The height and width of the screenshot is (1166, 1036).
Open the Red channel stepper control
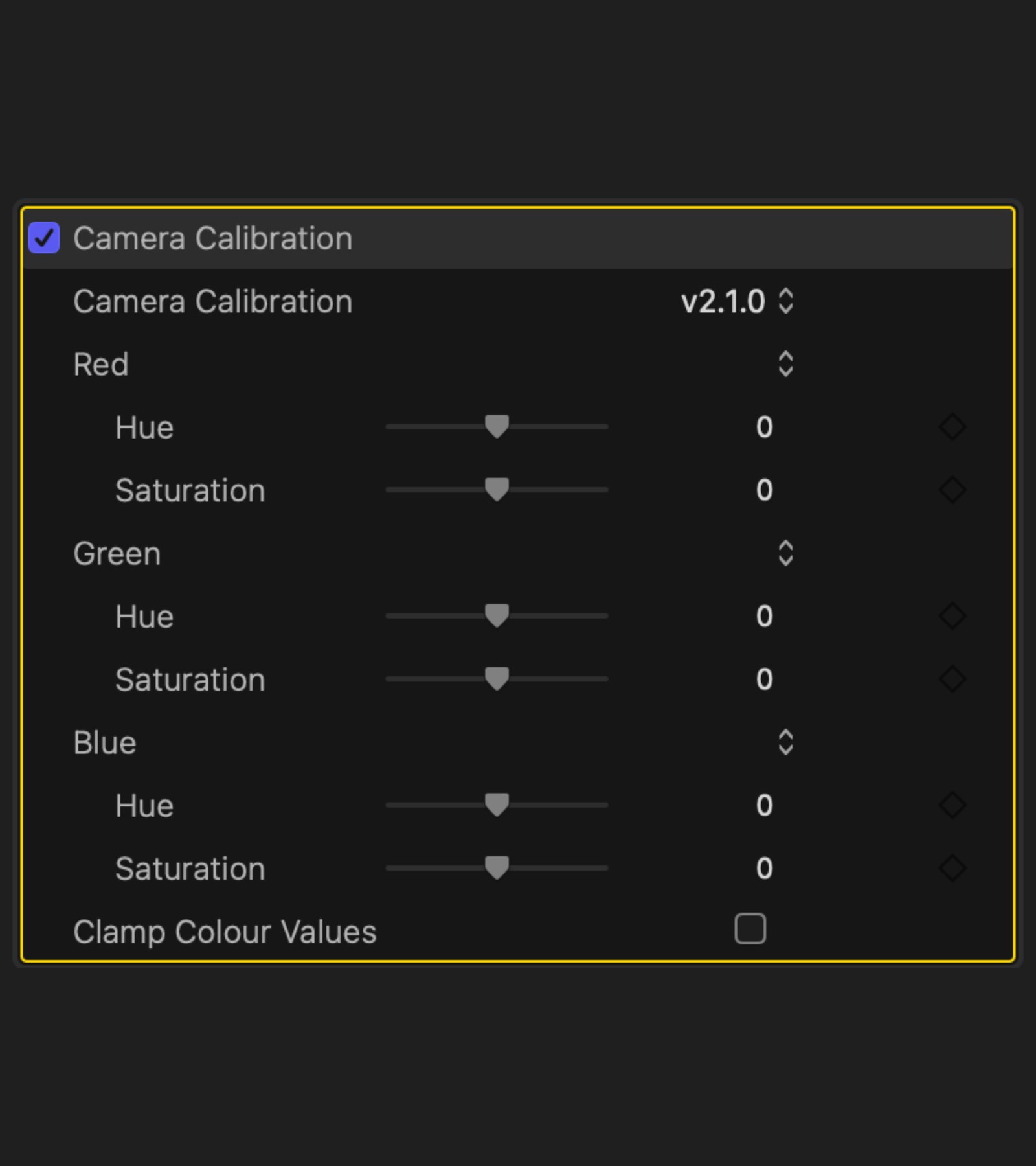tap(785, 364)
